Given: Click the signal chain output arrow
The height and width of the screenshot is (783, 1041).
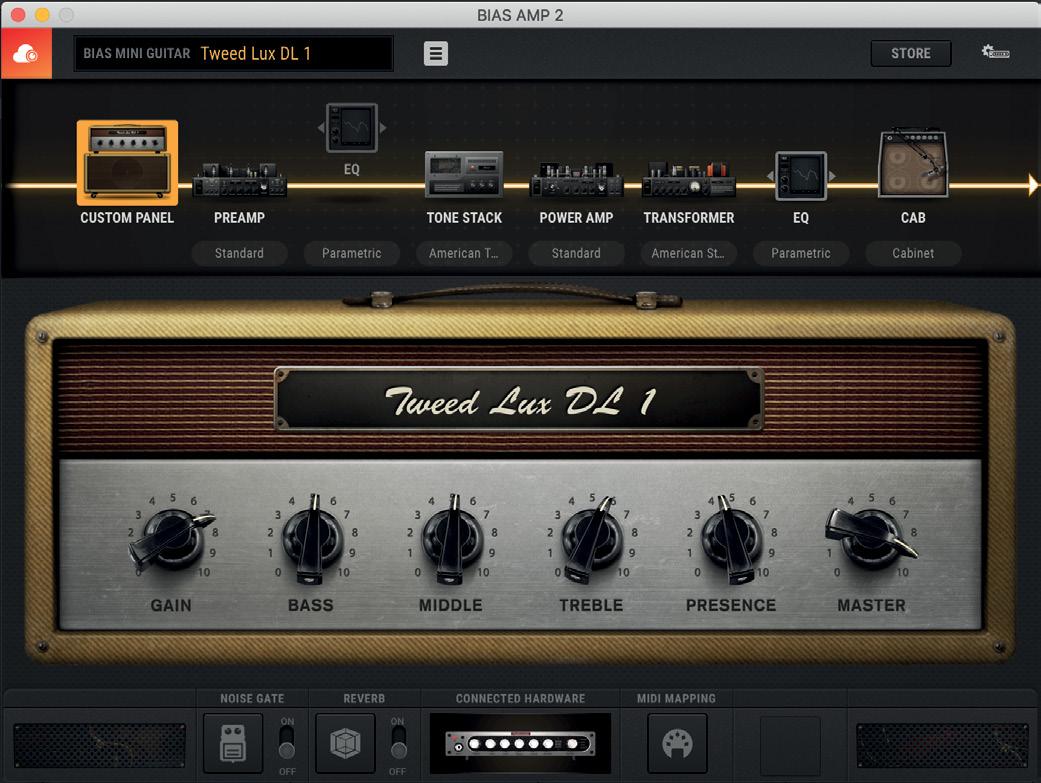Looking at the screenshot, I should coord(1033,185).
